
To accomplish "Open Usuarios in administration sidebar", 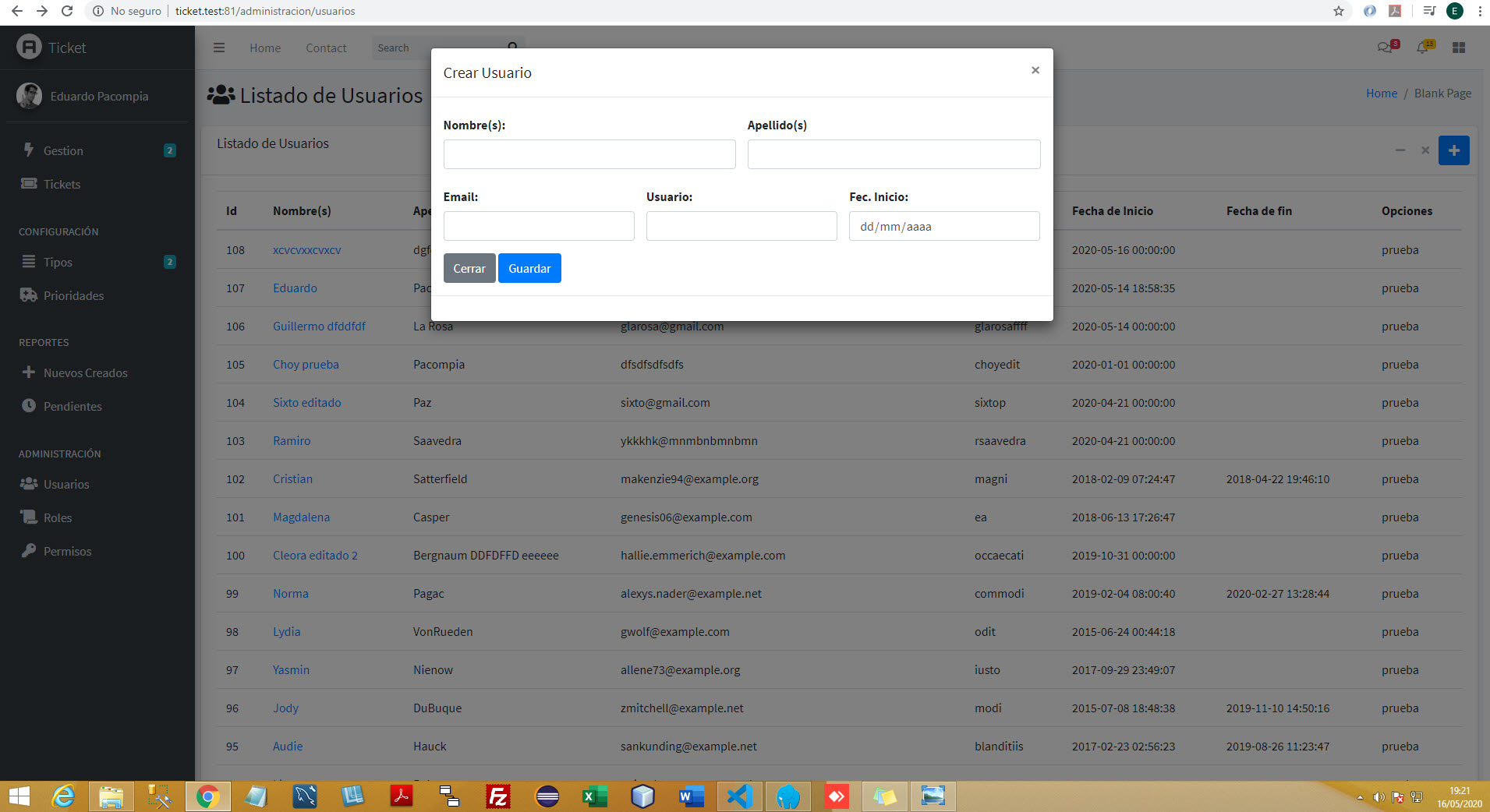I will (97, 484).
